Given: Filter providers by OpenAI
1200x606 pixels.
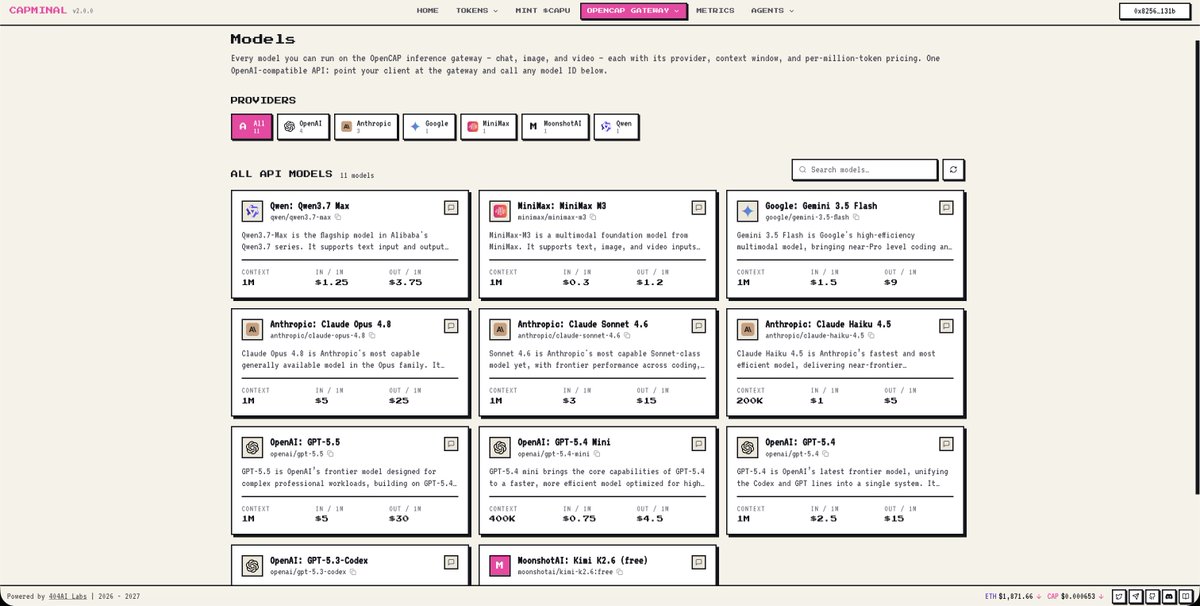Looking at the screenshot, I should [x=302, y=127].
